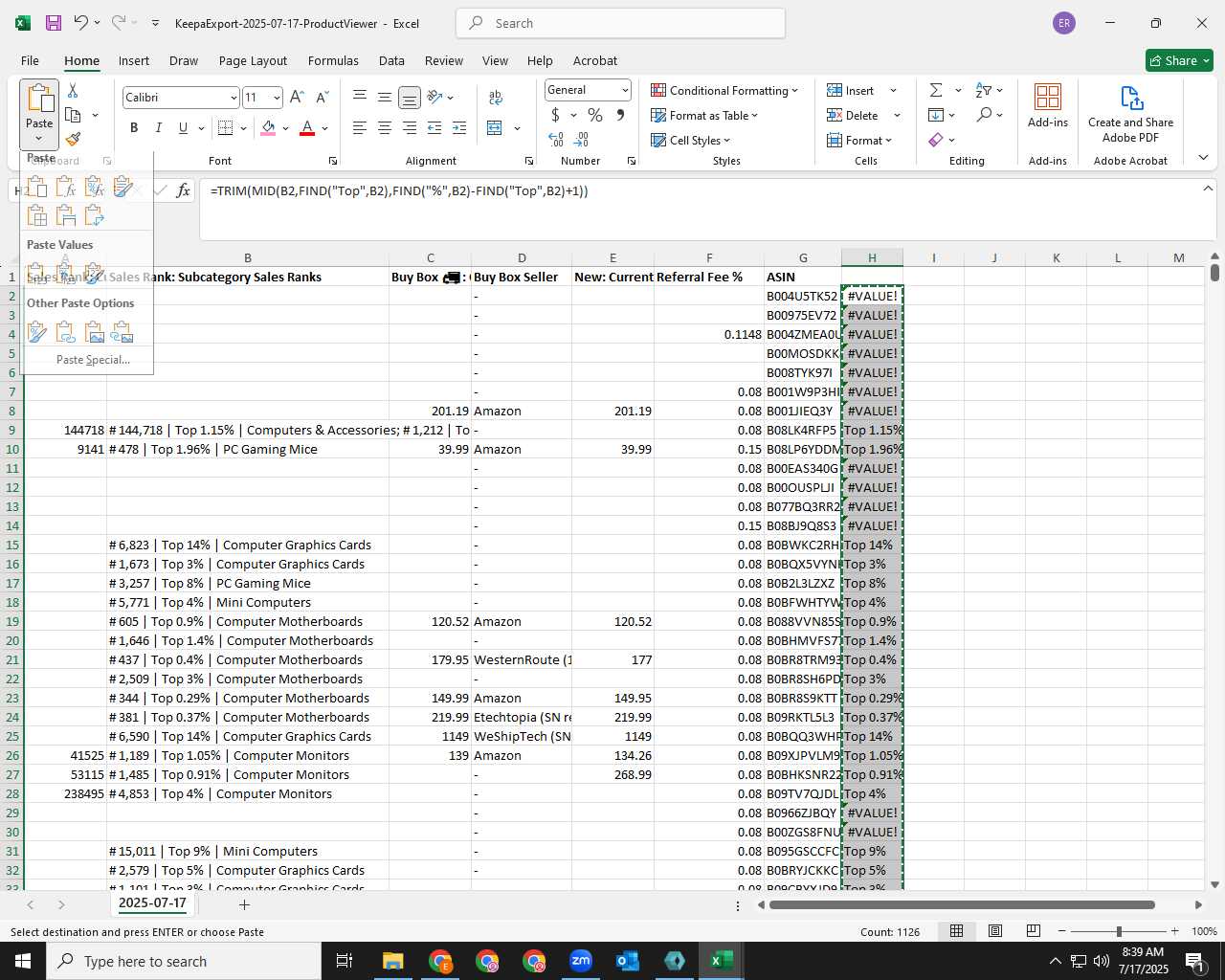Viewport: 1225px width, 980px height.
Task: Toggle Underline formatting
Action: (x=183, y=127)
